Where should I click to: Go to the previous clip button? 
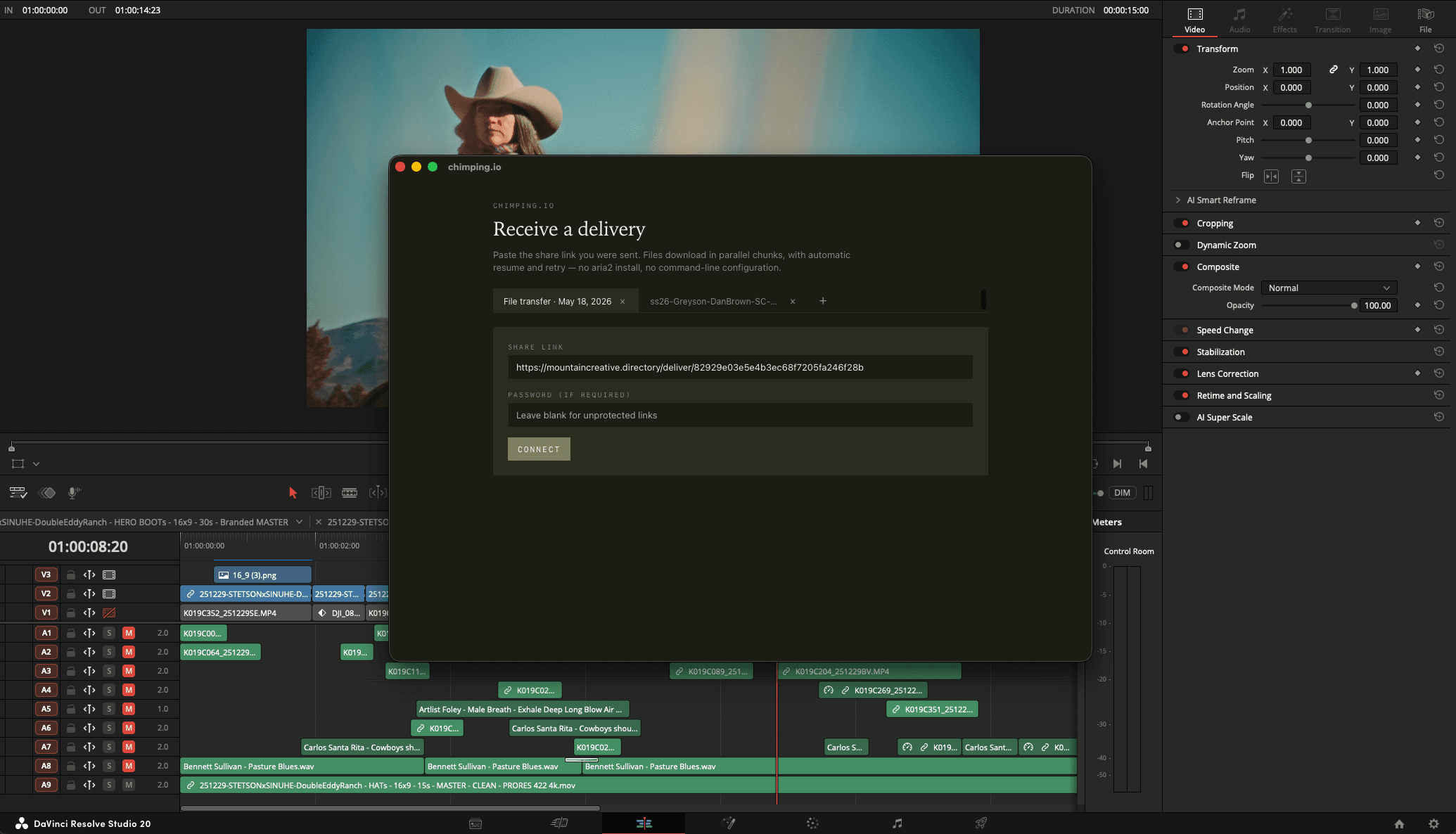(x=1143, y=464)
